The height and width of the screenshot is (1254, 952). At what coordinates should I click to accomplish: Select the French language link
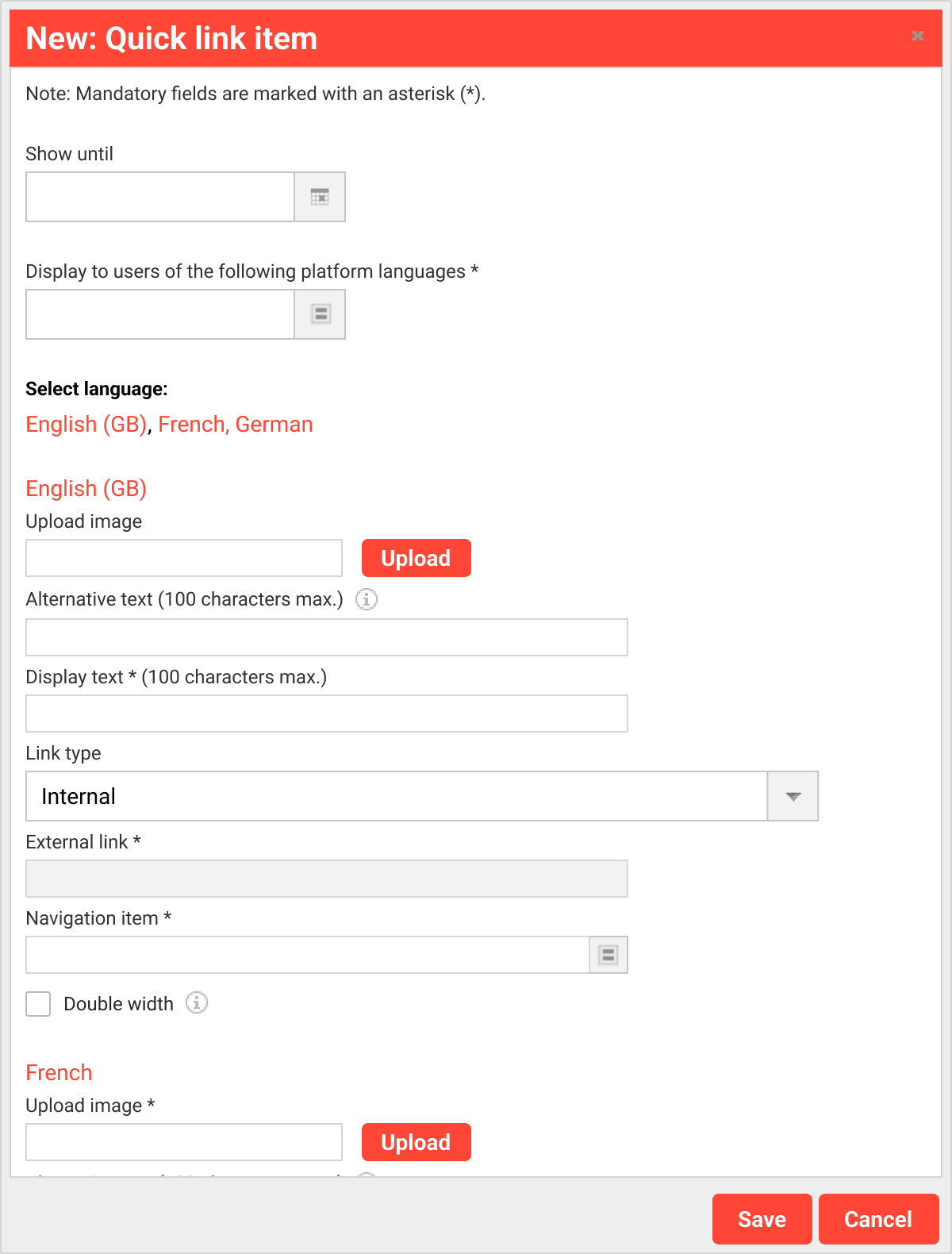point(190,424)
